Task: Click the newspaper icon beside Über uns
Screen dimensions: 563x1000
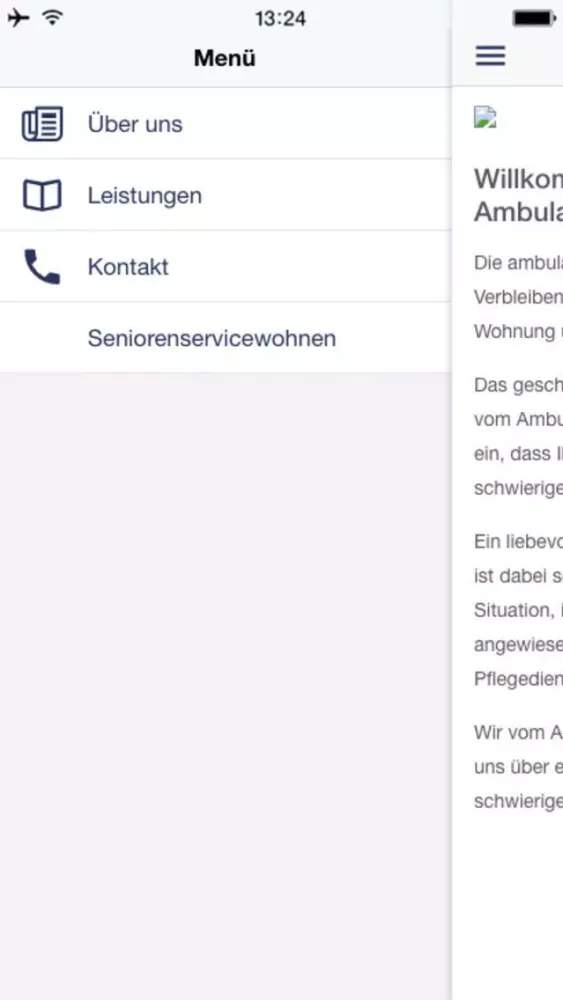Action: click(42, 124)
